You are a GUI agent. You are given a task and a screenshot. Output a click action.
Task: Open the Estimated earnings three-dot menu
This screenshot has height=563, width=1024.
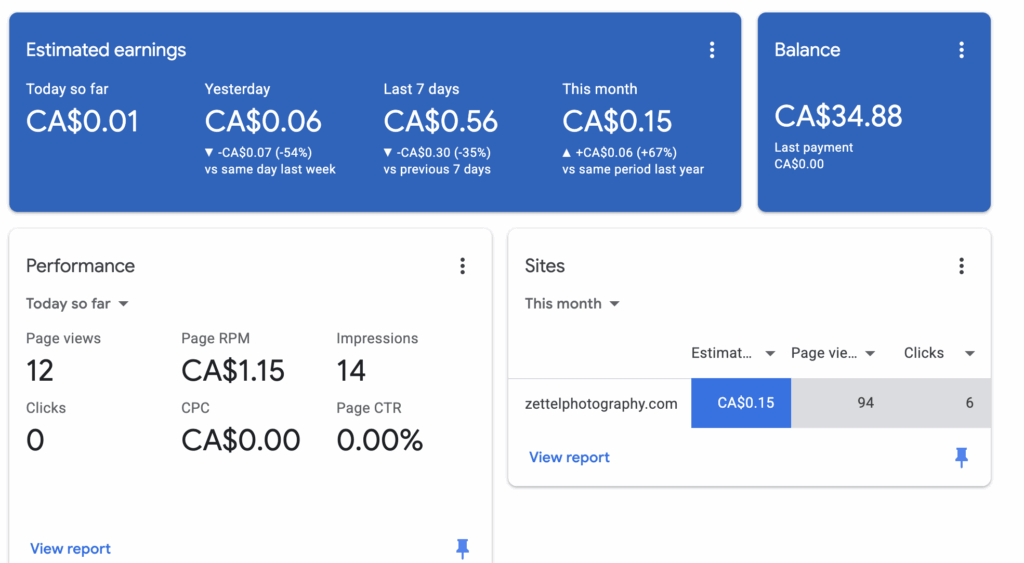(x=712, y=50)
